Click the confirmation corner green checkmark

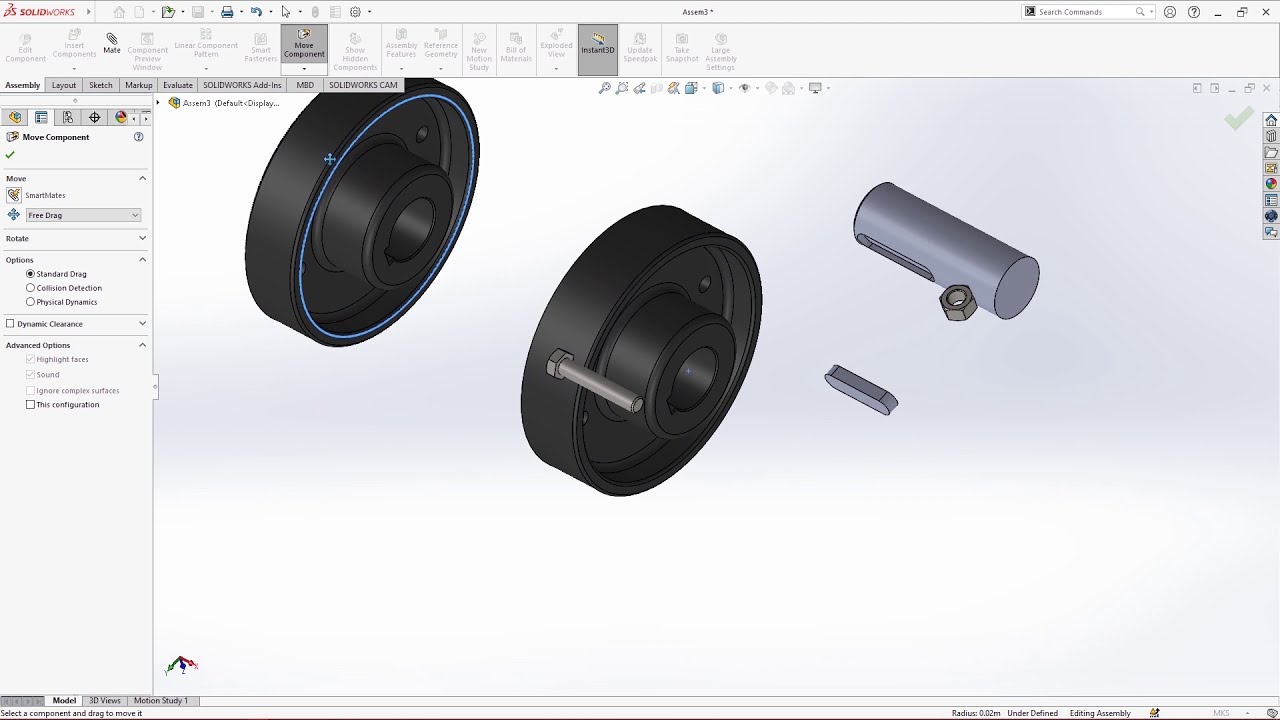click(1238, 119)
